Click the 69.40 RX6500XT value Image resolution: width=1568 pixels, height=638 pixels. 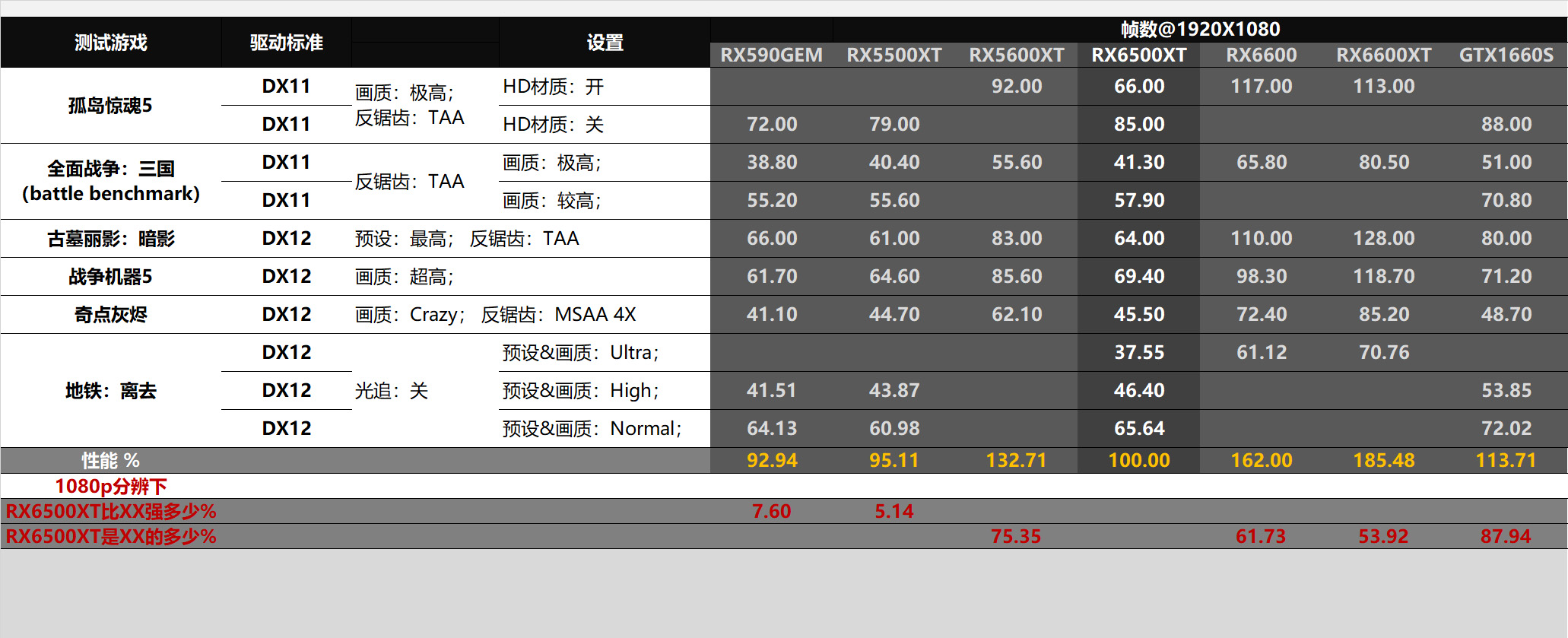click(x=1139, y=276)
